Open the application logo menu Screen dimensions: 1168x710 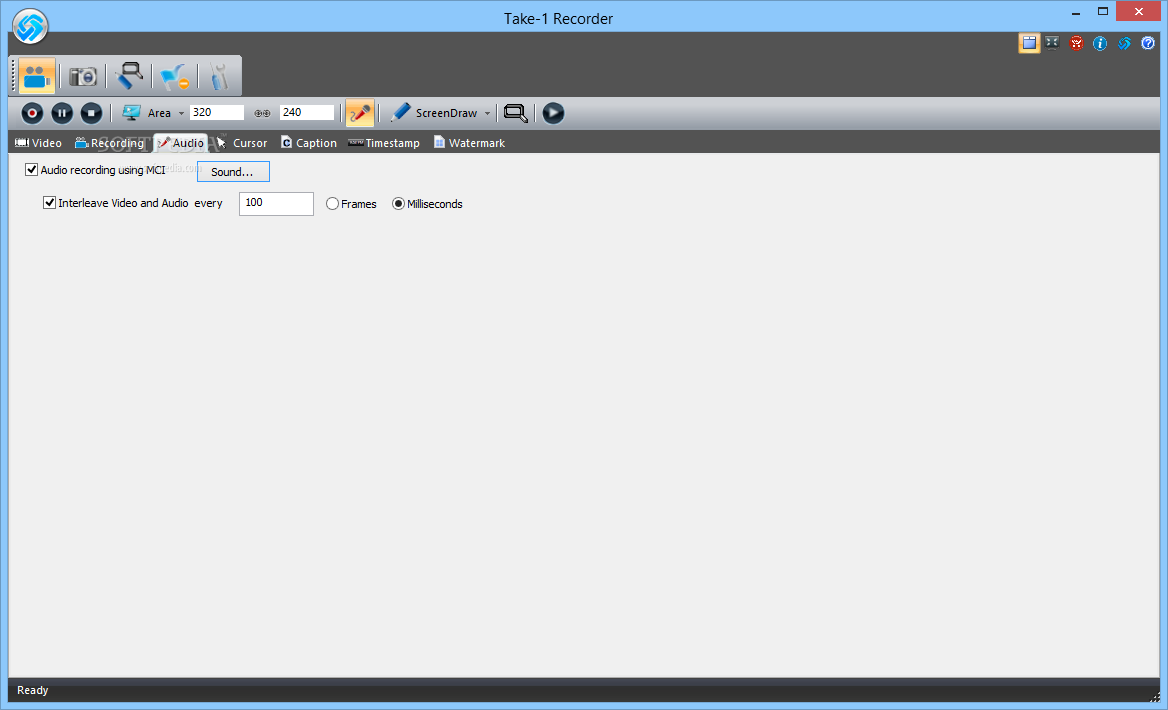click(30, 27)
